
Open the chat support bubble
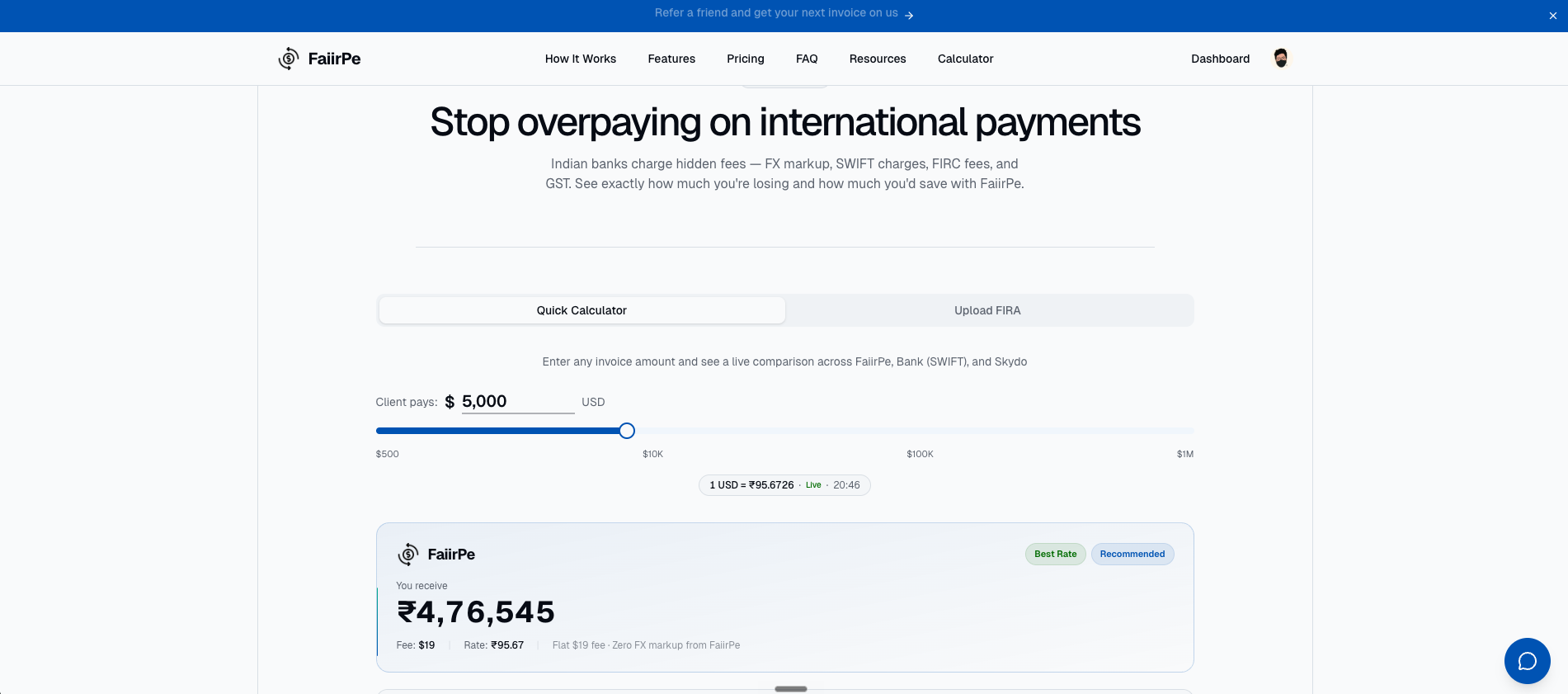pyautogui.click(x=1528, y=661)
